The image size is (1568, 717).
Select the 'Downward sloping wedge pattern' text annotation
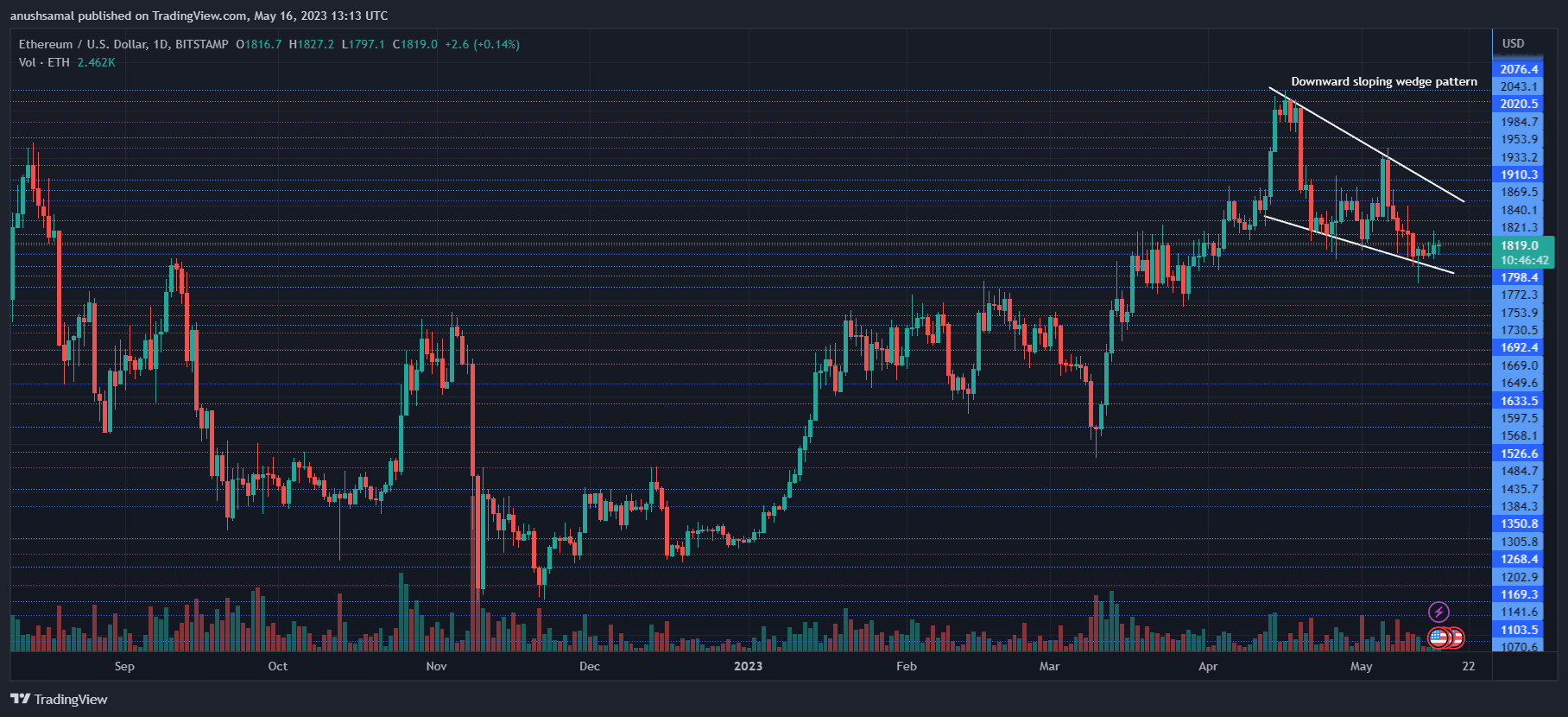click(x=1383, y=81)
